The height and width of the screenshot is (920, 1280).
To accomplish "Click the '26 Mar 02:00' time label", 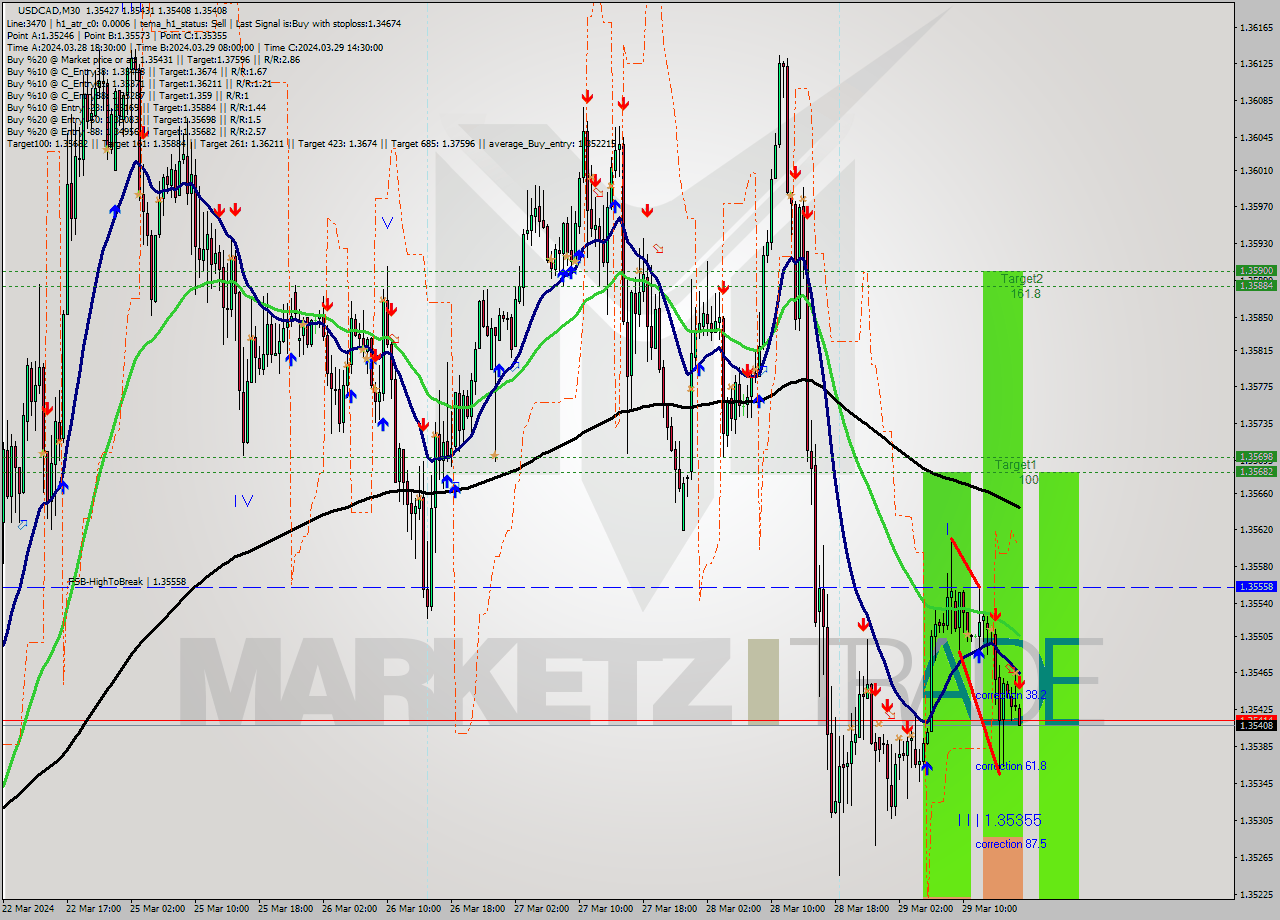I will click(x=349, y=909).
